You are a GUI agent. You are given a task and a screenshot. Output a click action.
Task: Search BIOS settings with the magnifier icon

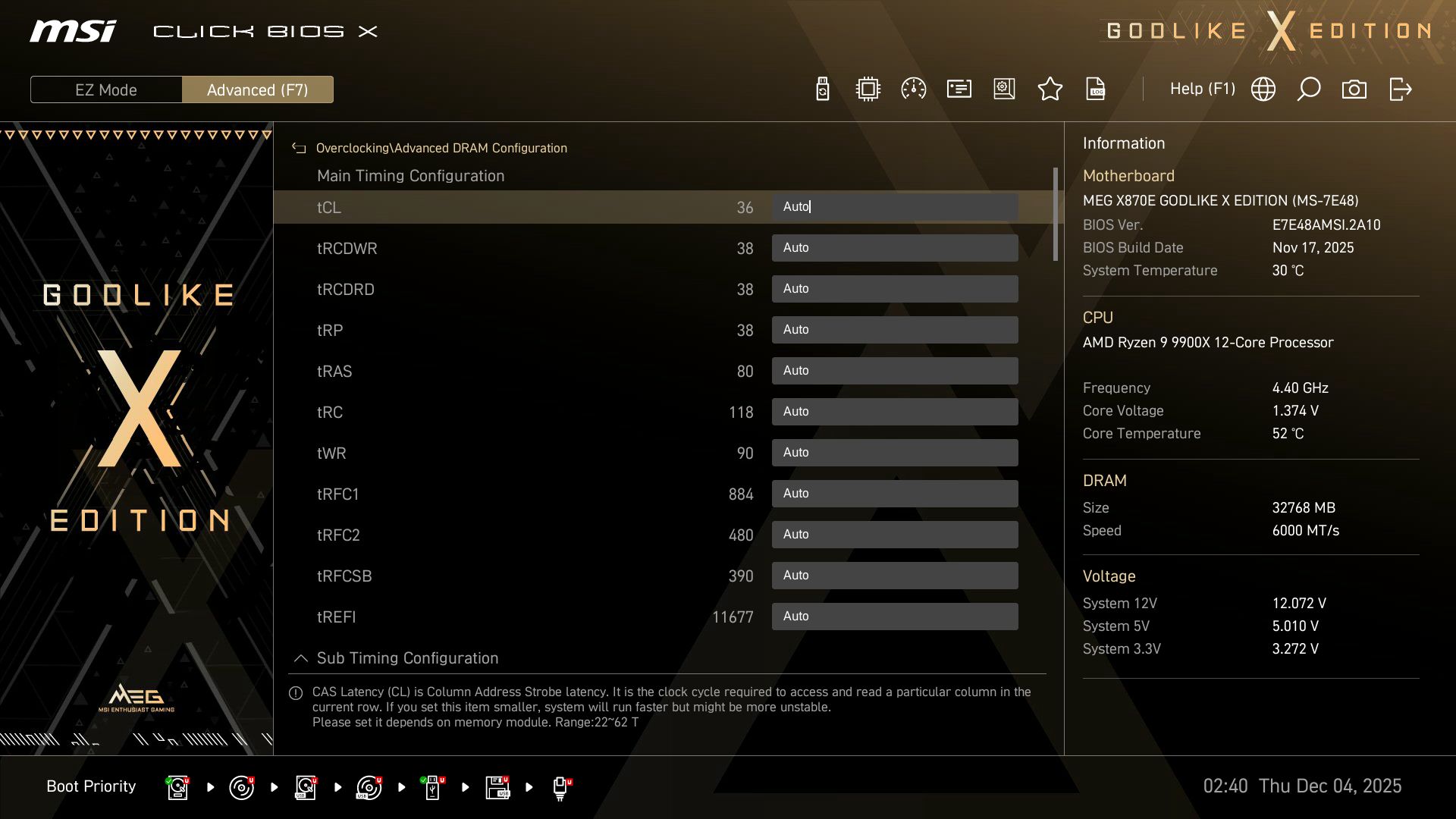pos(1307,89)
